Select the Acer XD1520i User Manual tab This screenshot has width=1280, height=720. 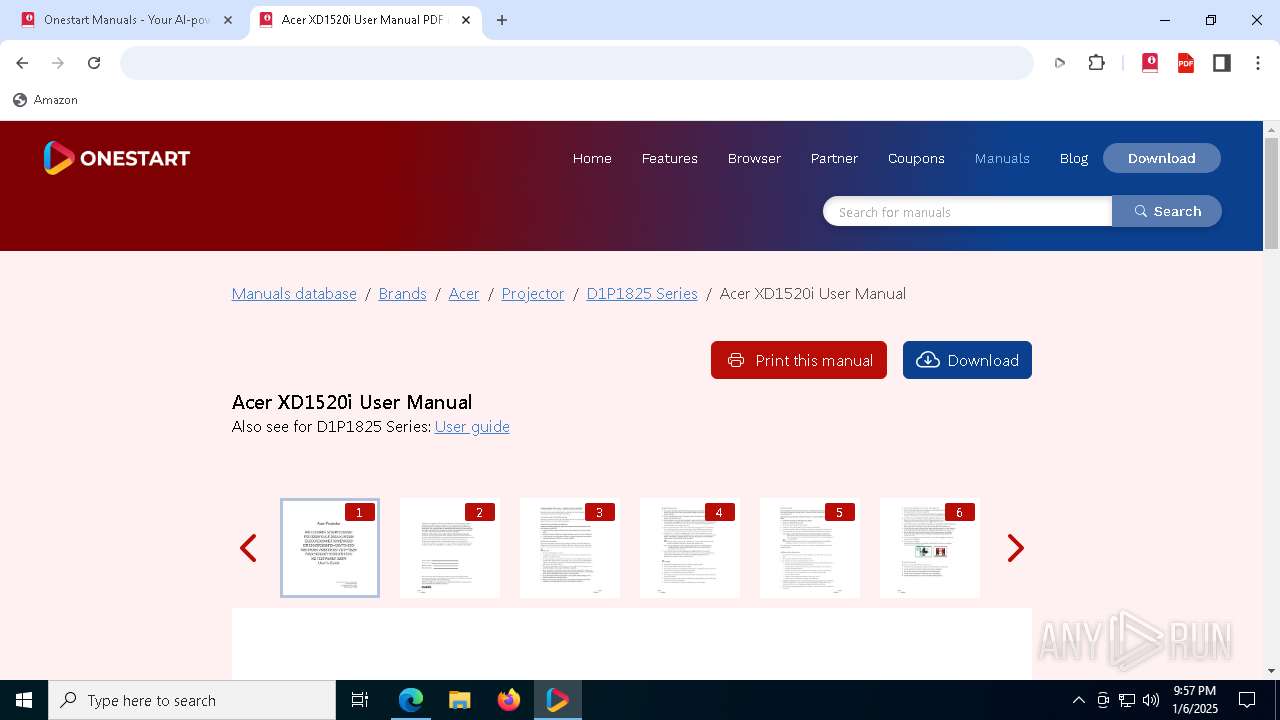pos(363,20)
